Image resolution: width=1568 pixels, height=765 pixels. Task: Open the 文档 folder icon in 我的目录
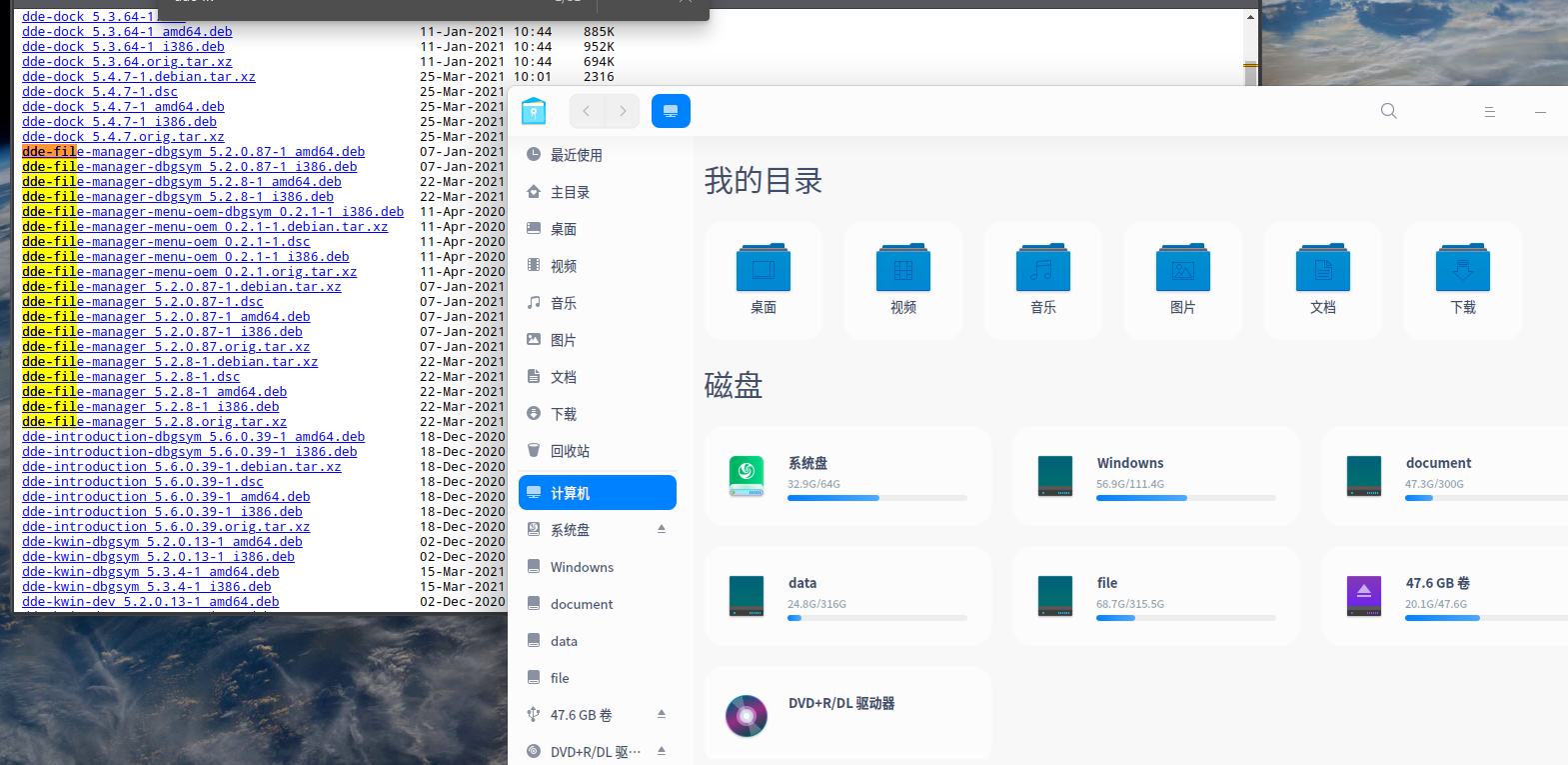point(1323,267)
